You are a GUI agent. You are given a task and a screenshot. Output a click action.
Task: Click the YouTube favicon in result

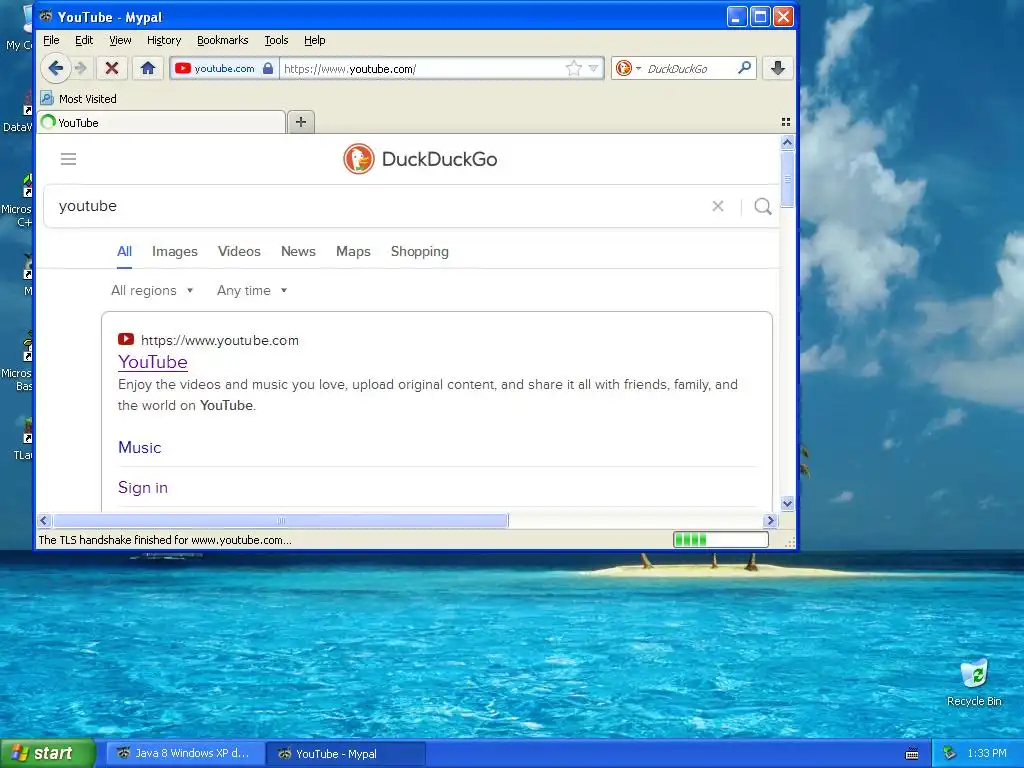click(125, 340)
